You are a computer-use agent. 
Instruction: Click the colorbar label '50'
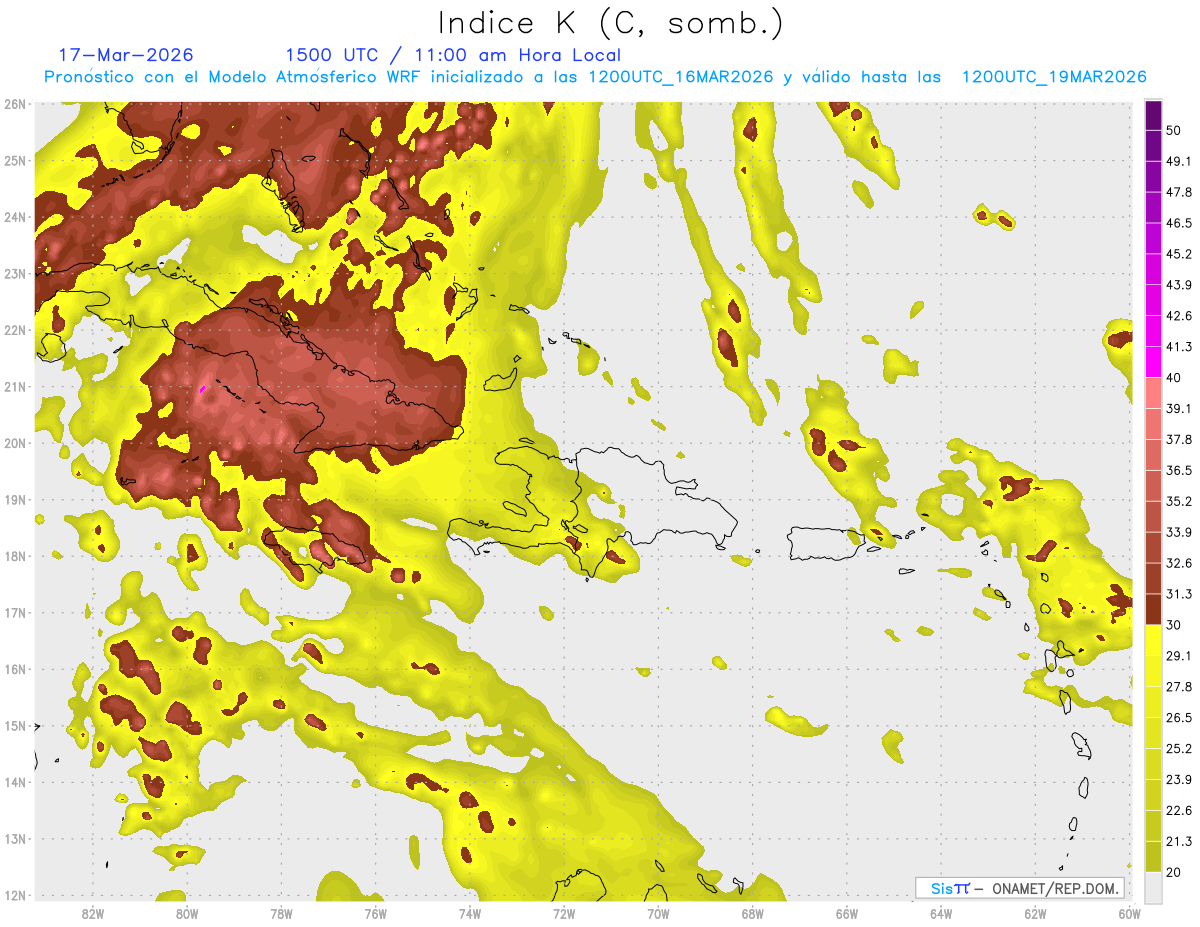(1174, 131)
